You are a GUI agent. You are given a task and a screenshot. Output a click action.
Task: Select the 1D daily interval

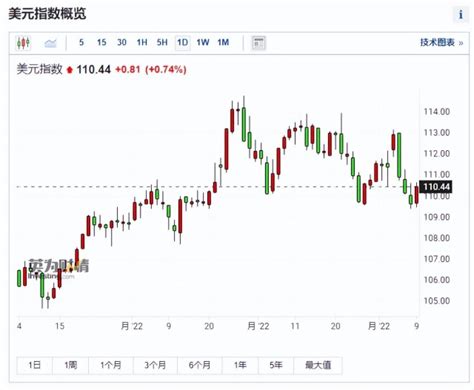click(x=183, y=42)
